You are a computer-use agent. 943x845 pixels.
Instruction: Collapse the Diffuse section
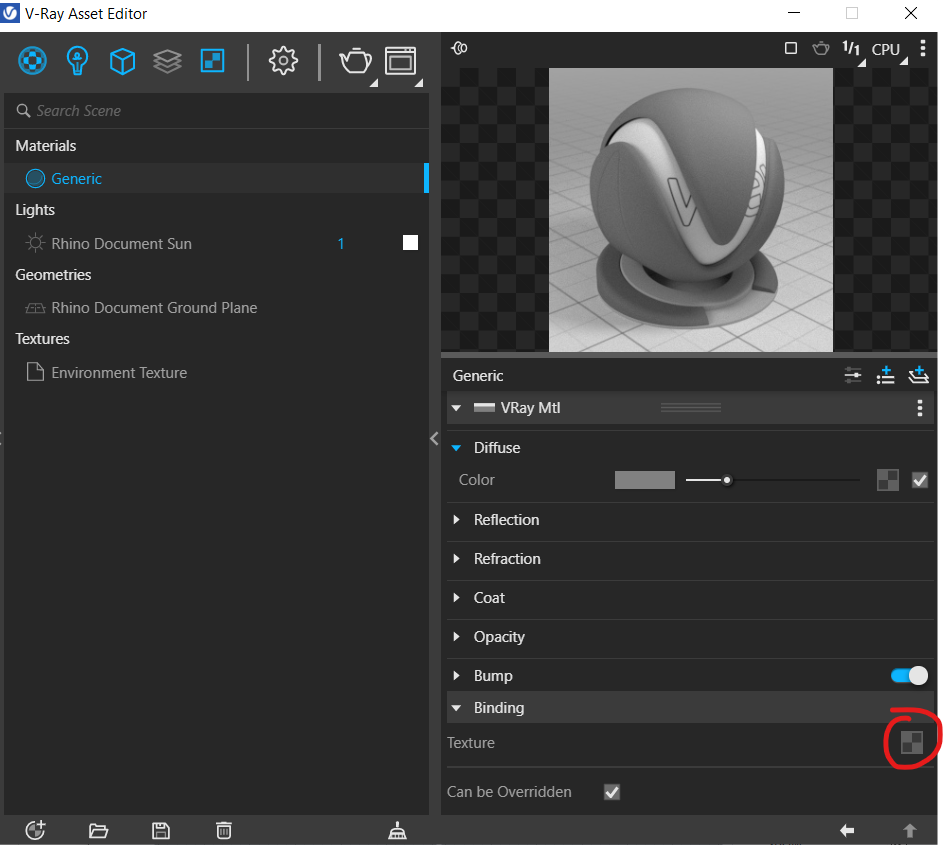(x=456, y=448)
